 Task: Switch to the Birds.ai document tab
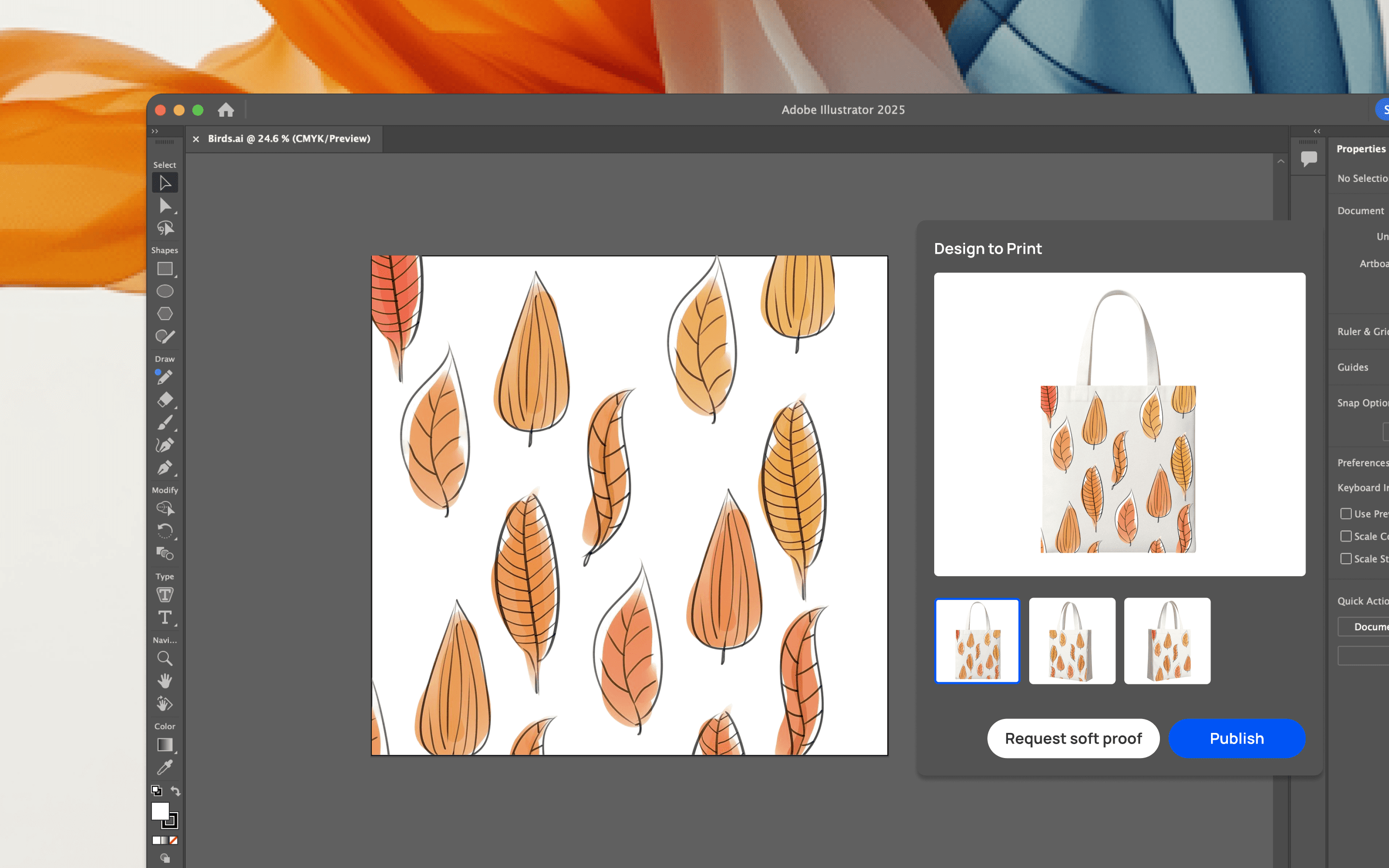pyautogui.click(x=289, y=139)
